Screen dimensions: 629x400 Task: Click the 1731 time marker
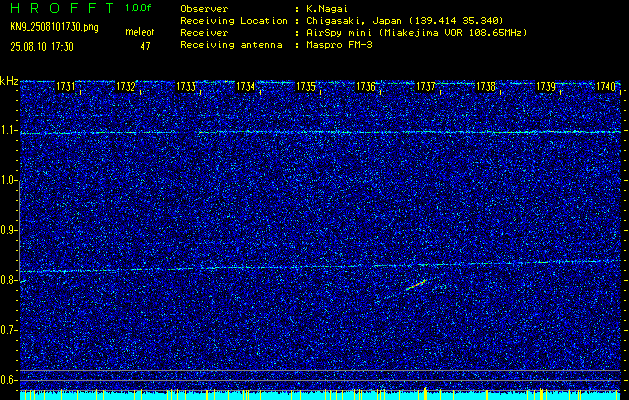point(65,86)
